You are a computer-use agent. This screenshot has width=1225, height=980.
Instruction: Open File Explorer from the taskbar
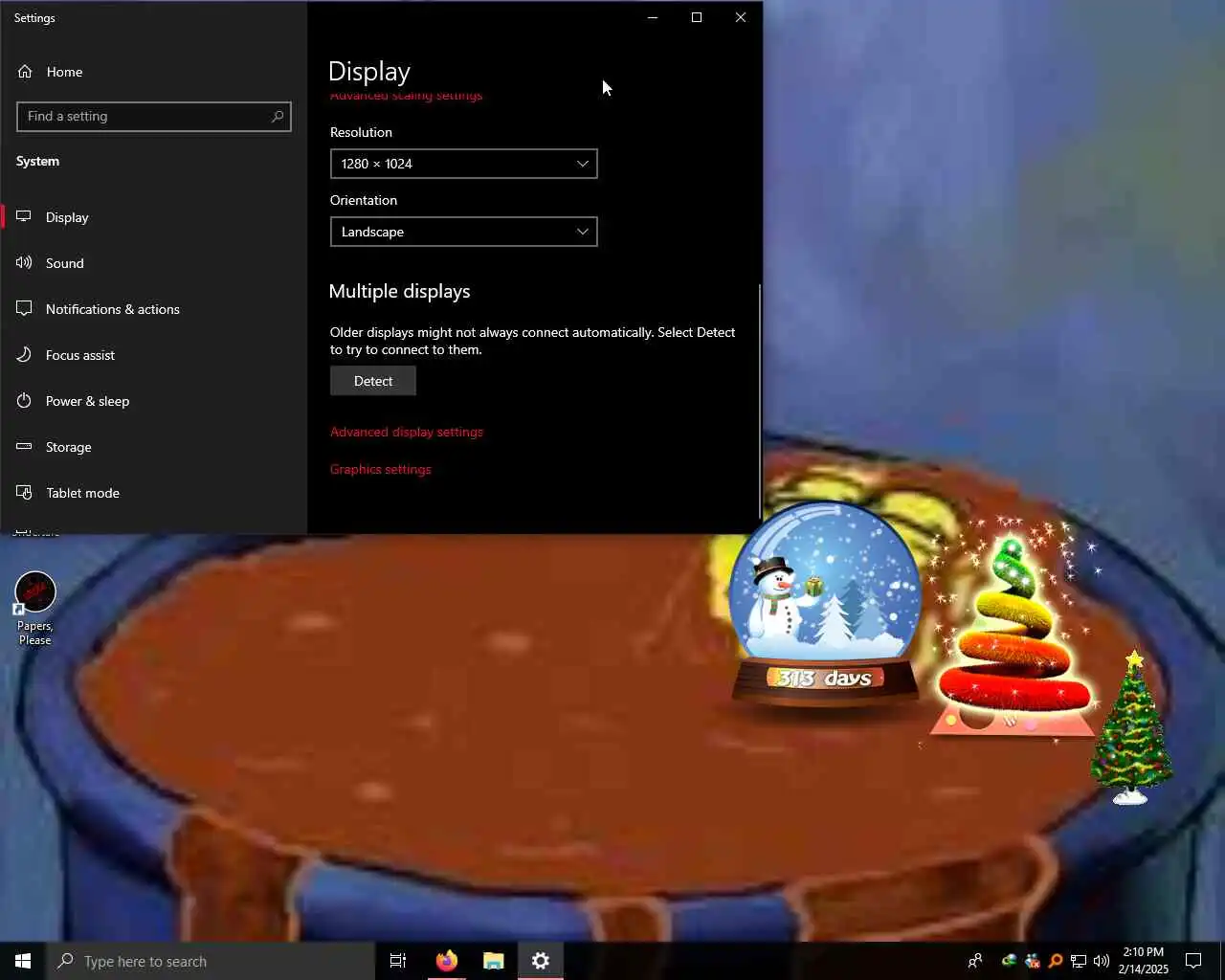point(494,961)
